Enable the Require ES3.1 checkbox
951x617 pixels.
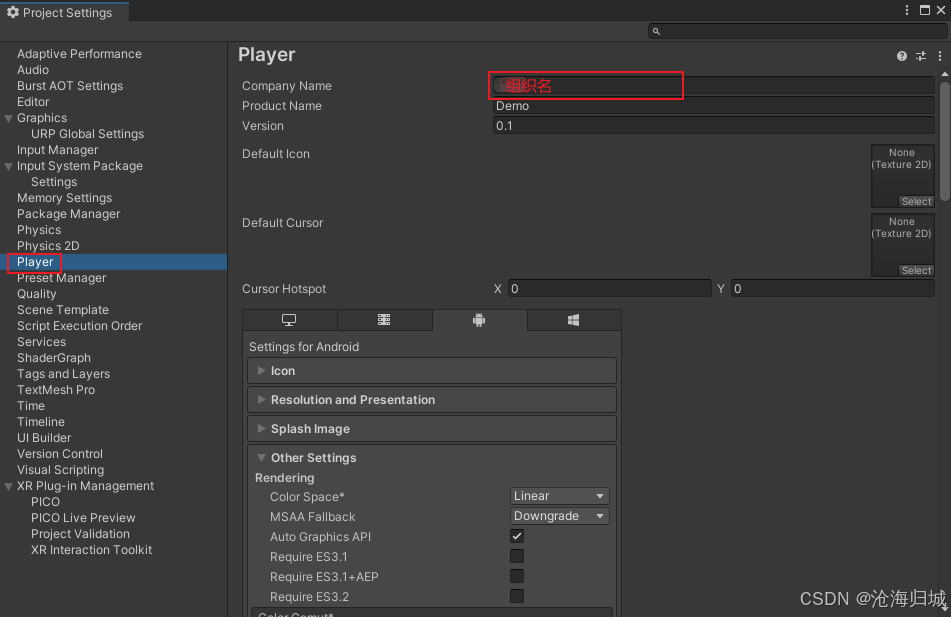tap(517, 556)
